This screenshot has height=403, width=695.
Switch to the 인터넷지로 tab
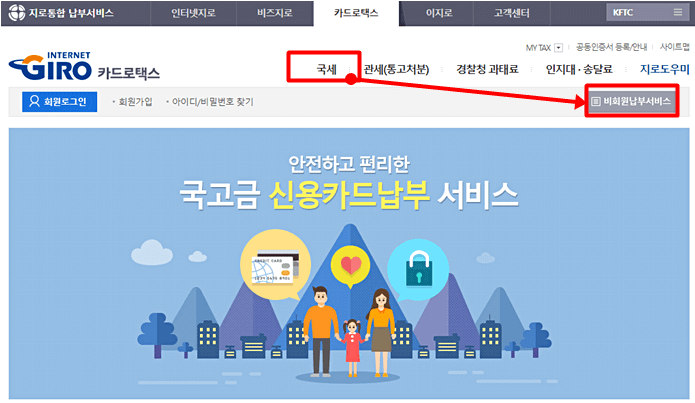pos(193,13)
